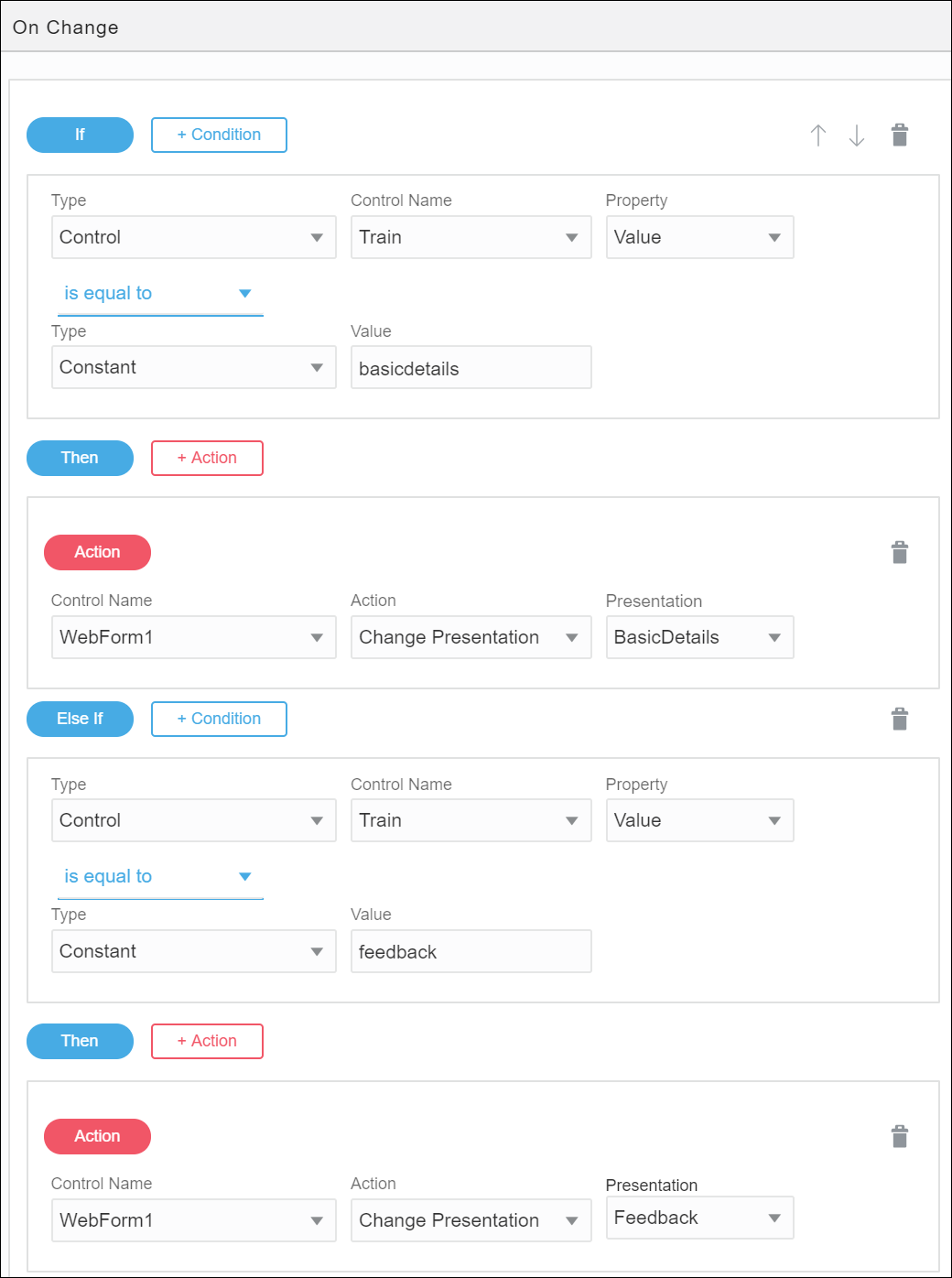Add a condition to the Else If block
The width and height of the screenshot is (952, 1278).
219,719
